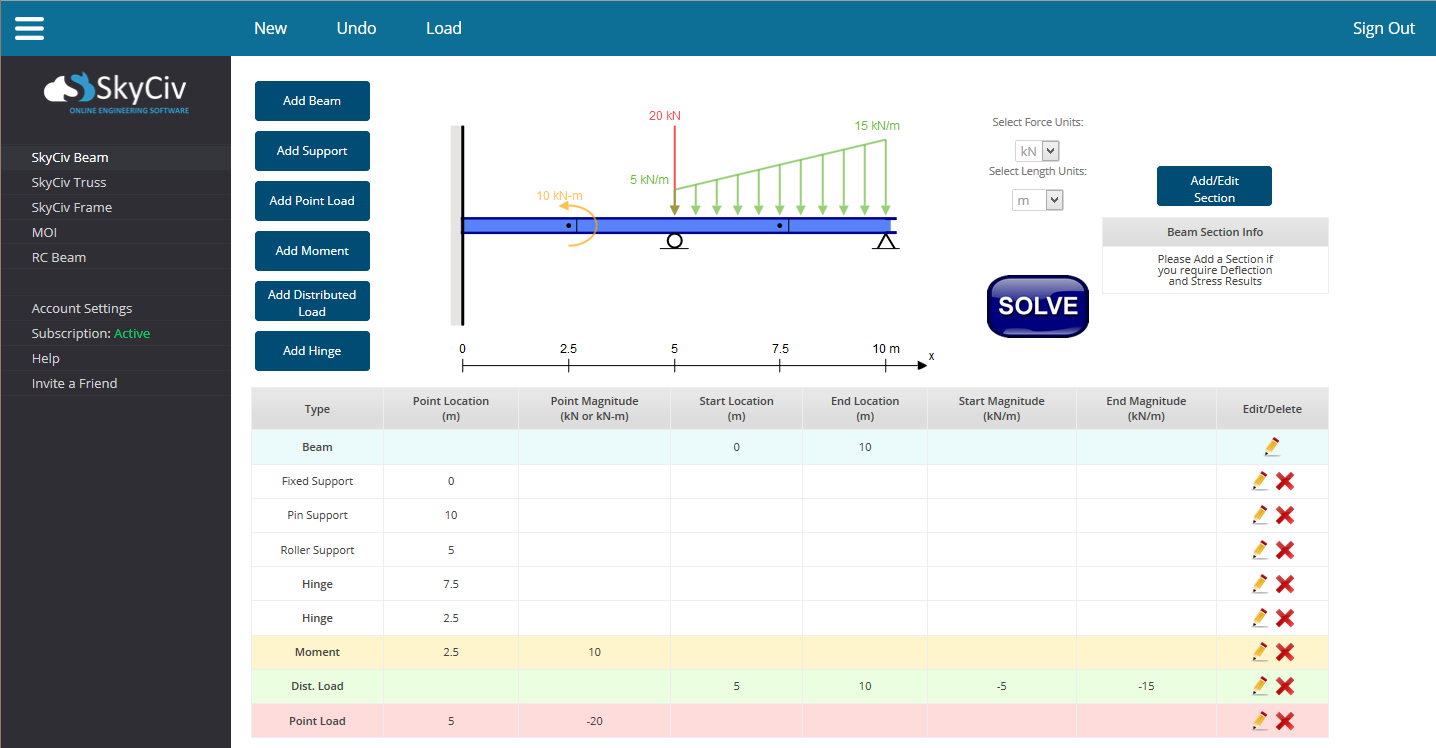Edit the Fixed Support entry
The height and width of the screenshot is (748, 1436).
coord(1259,481)
